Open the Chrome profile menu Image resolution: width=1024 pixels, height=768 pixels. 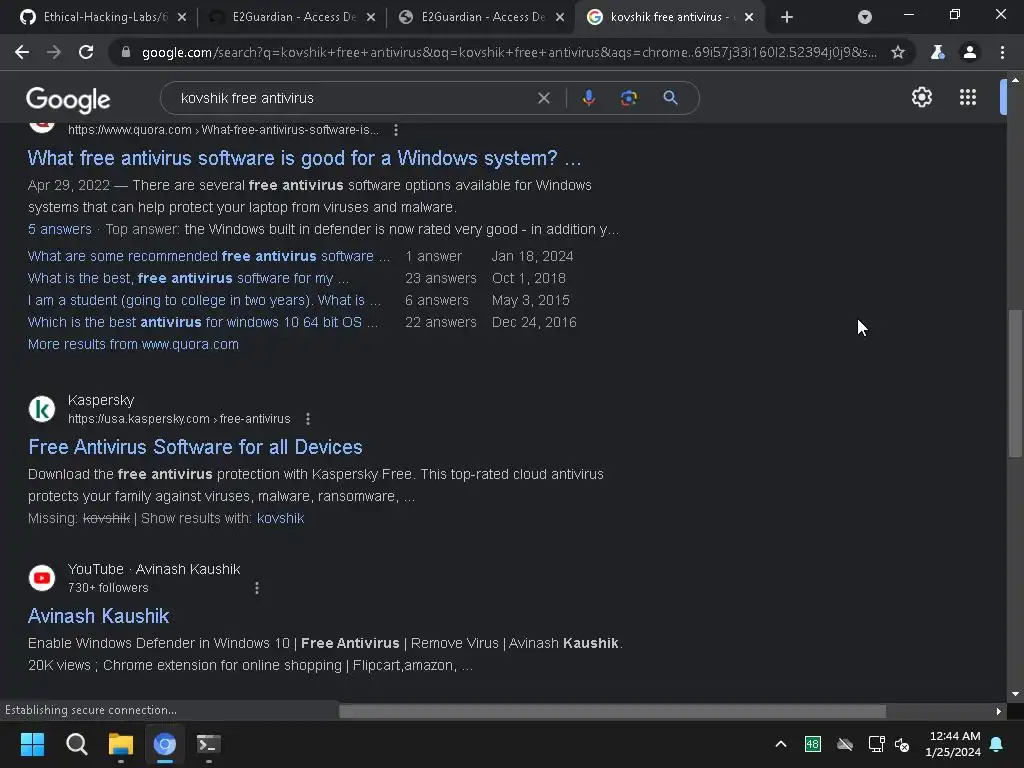click(x=970, y=52)
